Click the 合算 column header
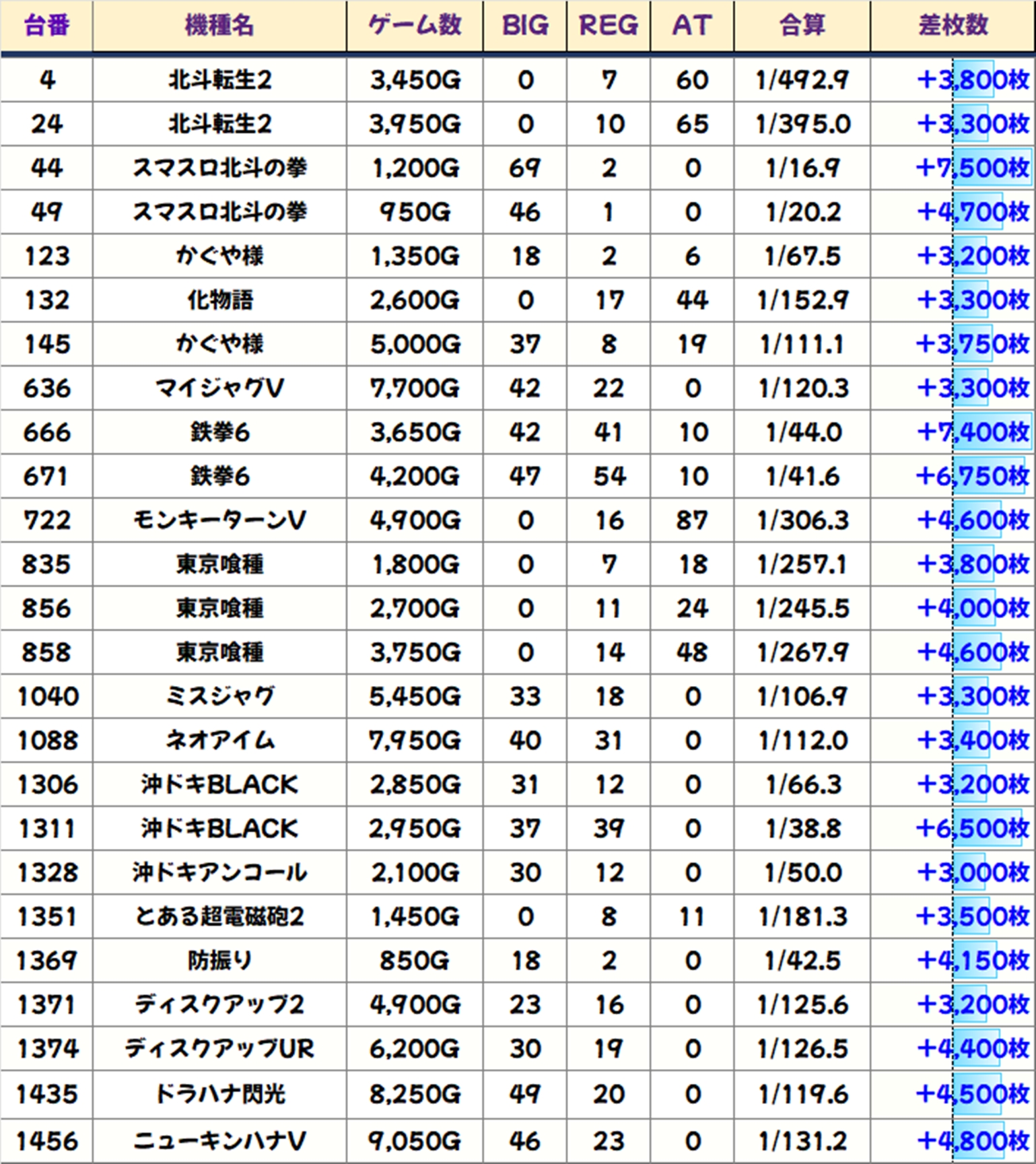This screenshot has height=1164, width=1036. pos(802,26)
